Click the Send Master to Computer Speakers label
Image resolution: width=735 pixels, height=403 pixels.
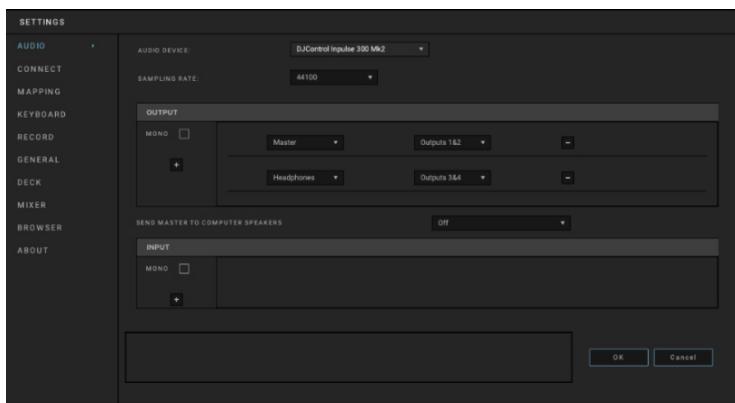(209, 223)
